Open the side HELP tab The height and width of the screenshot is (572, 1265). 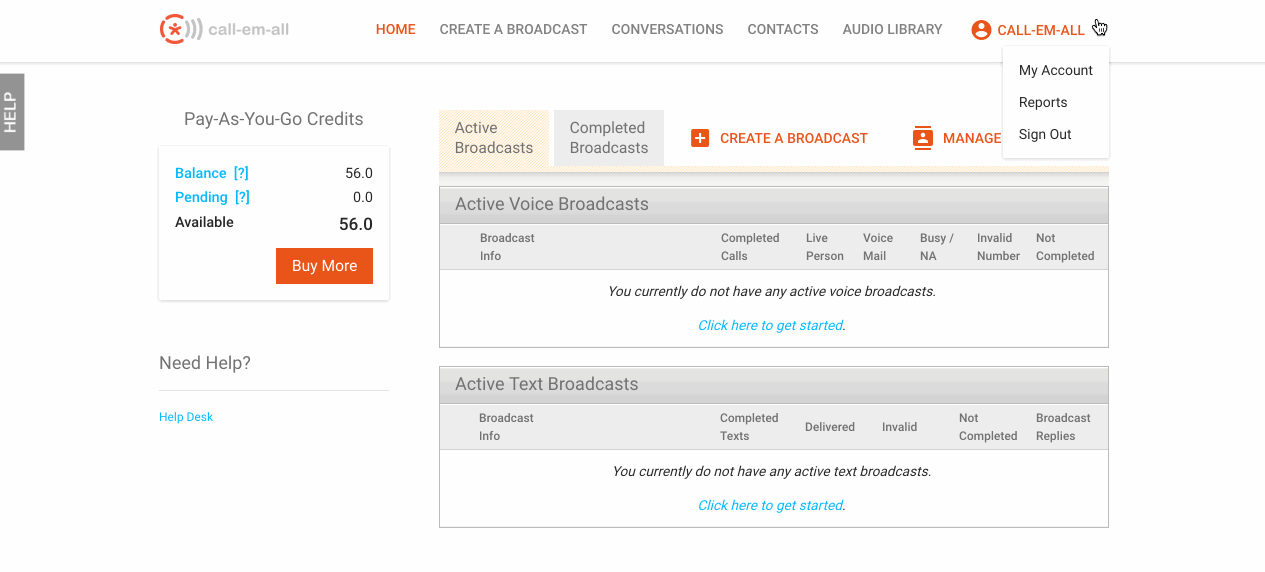[x=11, y=112]
